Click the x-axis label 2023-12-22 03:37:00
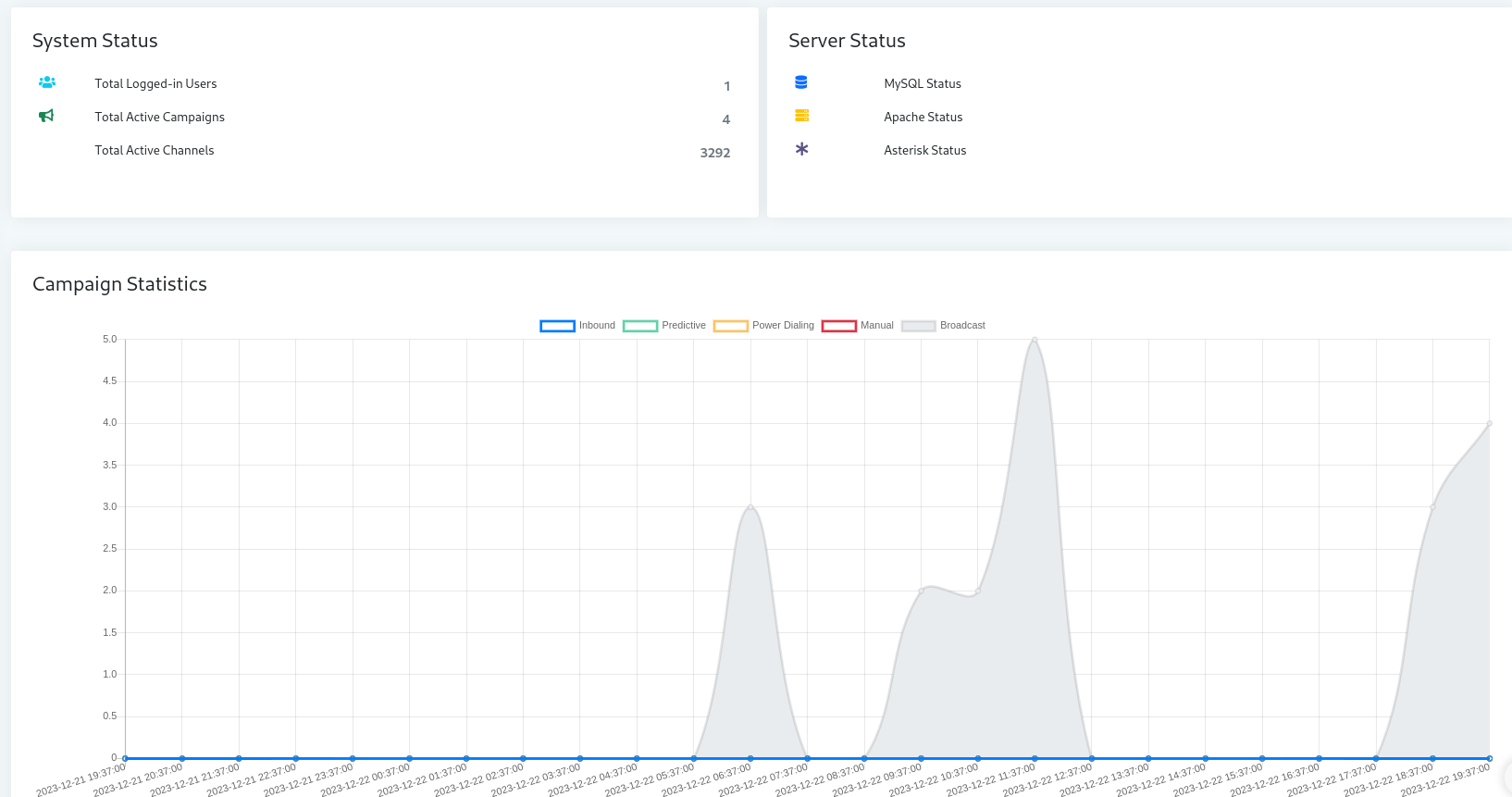The image size is (1512, 797). click(x=536, y=779)
